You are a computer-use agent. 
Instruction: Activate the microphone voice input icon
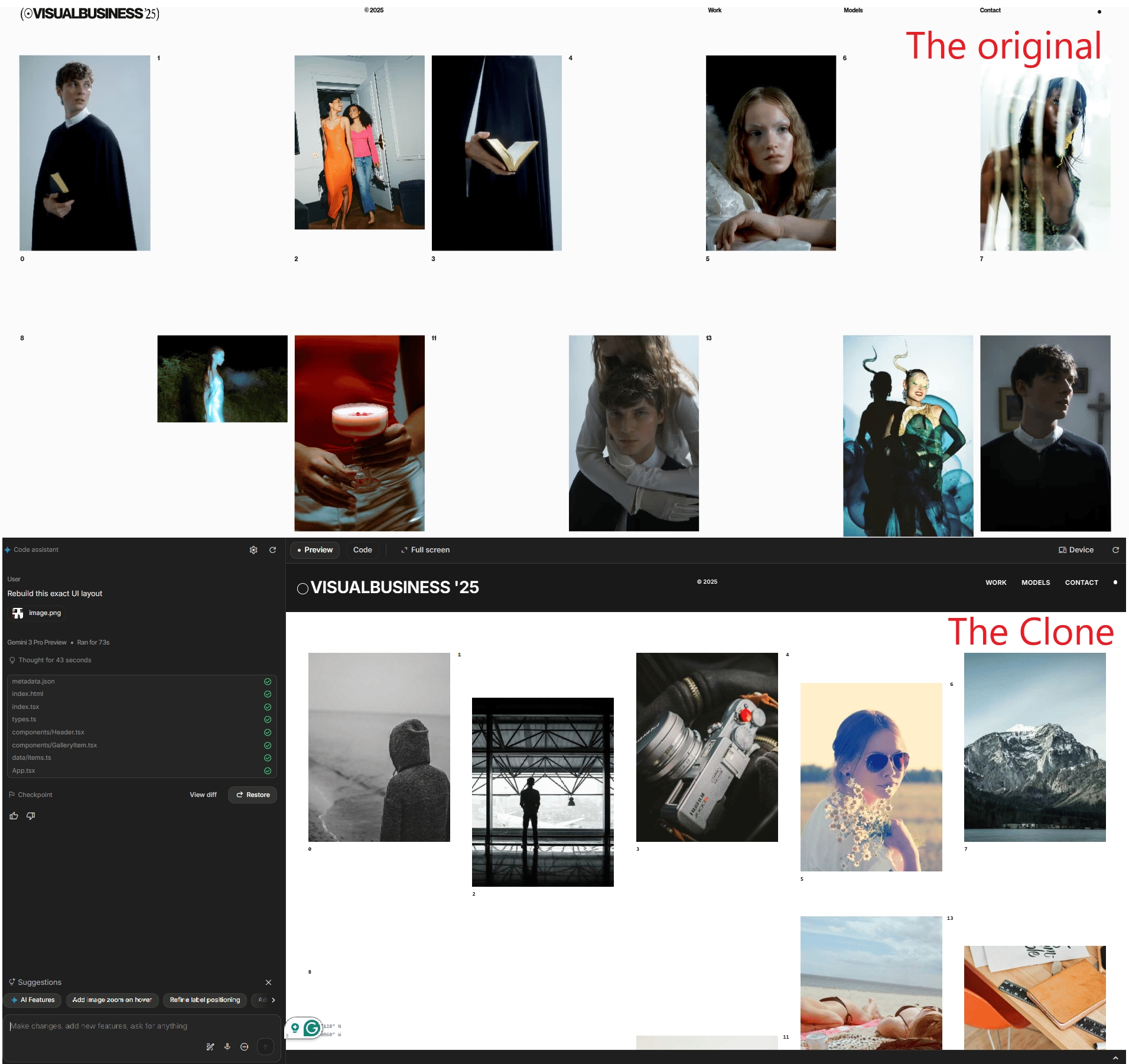tap(227, 1046)
